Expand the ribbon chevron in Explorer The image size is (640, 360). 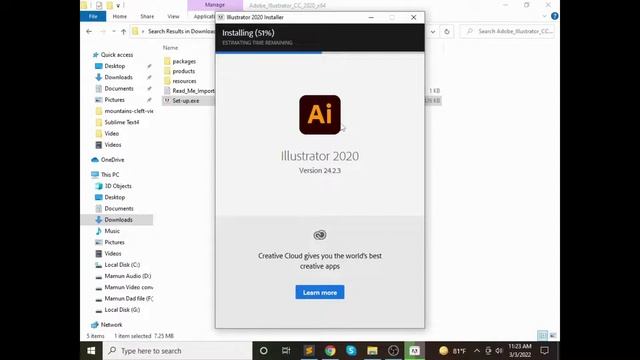(x=544, y=16)
